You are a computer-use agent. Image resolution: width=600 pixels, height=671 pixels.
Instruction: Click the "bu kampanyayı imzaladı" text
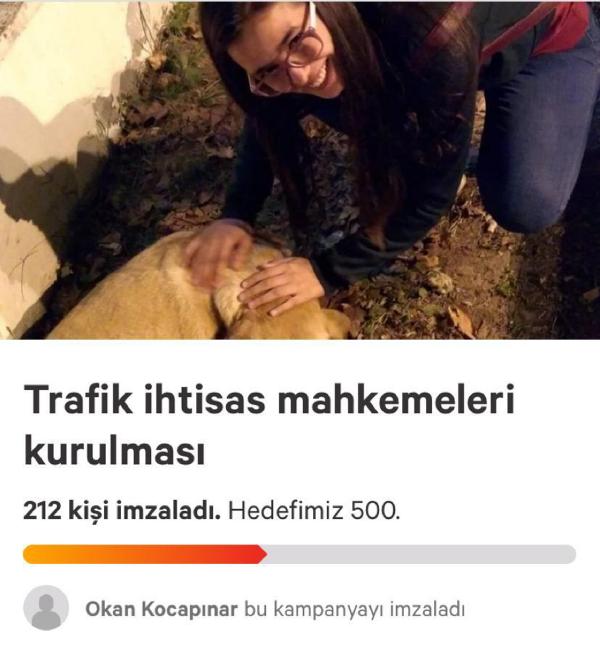354,609
